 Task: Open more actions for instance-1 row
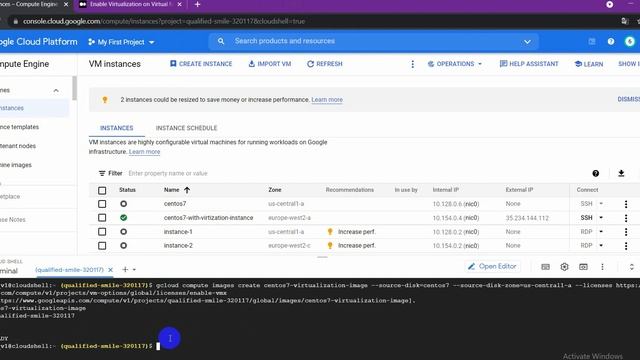coord(626,232)
